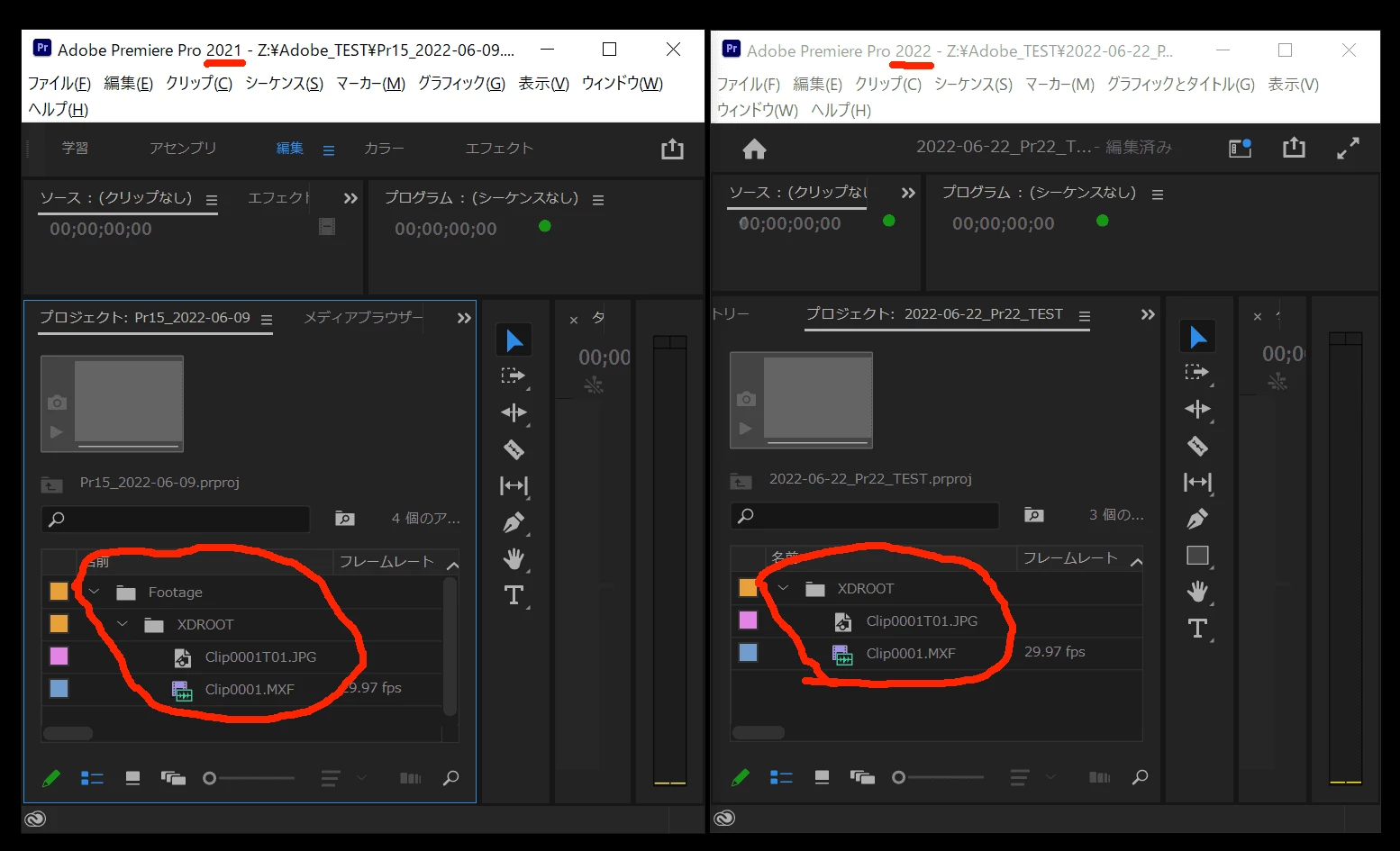
Task: Switch to list view in 2021 project panel
Action: (x=92, y=778)
